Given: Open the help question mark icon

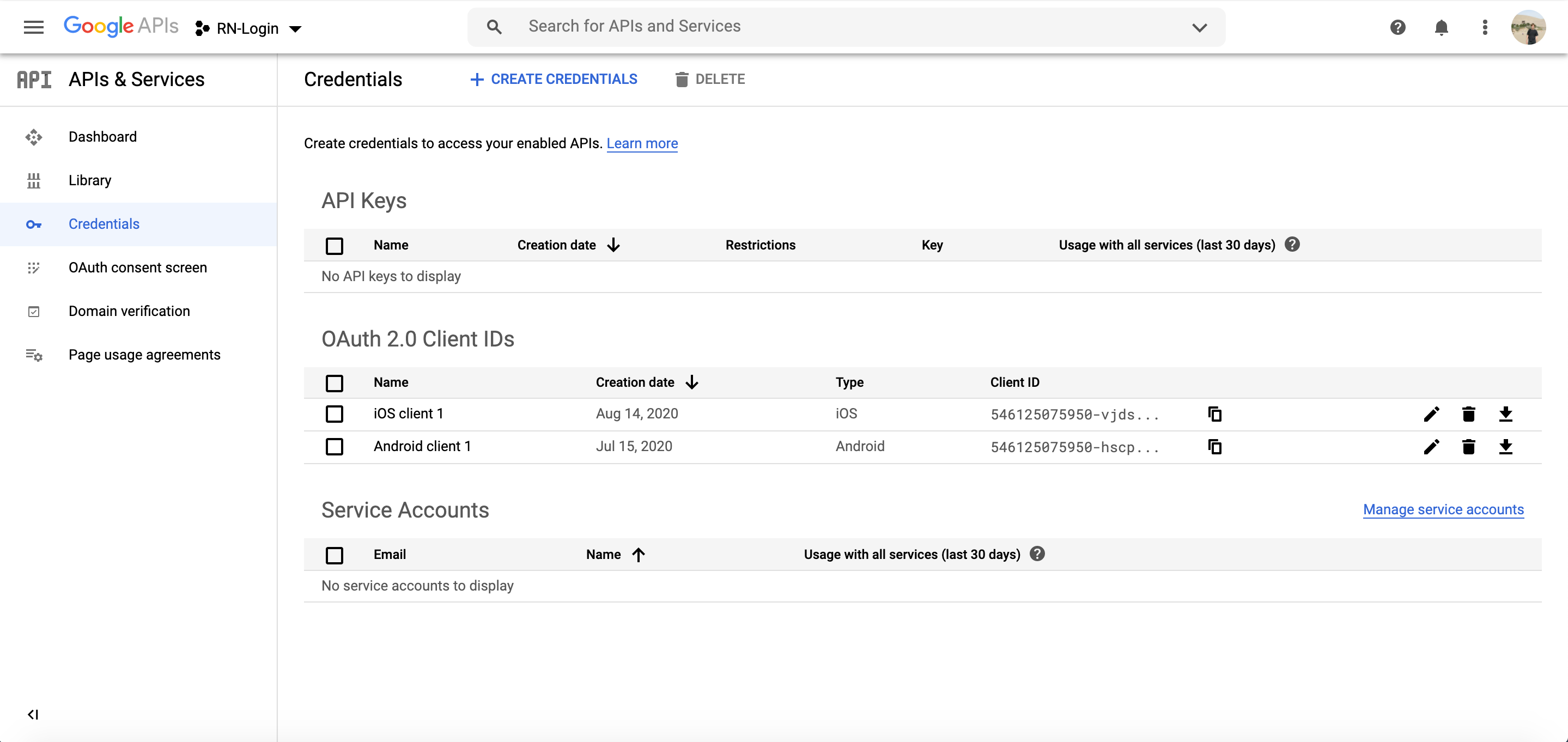Looking at the screenshot, I should click(x=1397, y=27).
